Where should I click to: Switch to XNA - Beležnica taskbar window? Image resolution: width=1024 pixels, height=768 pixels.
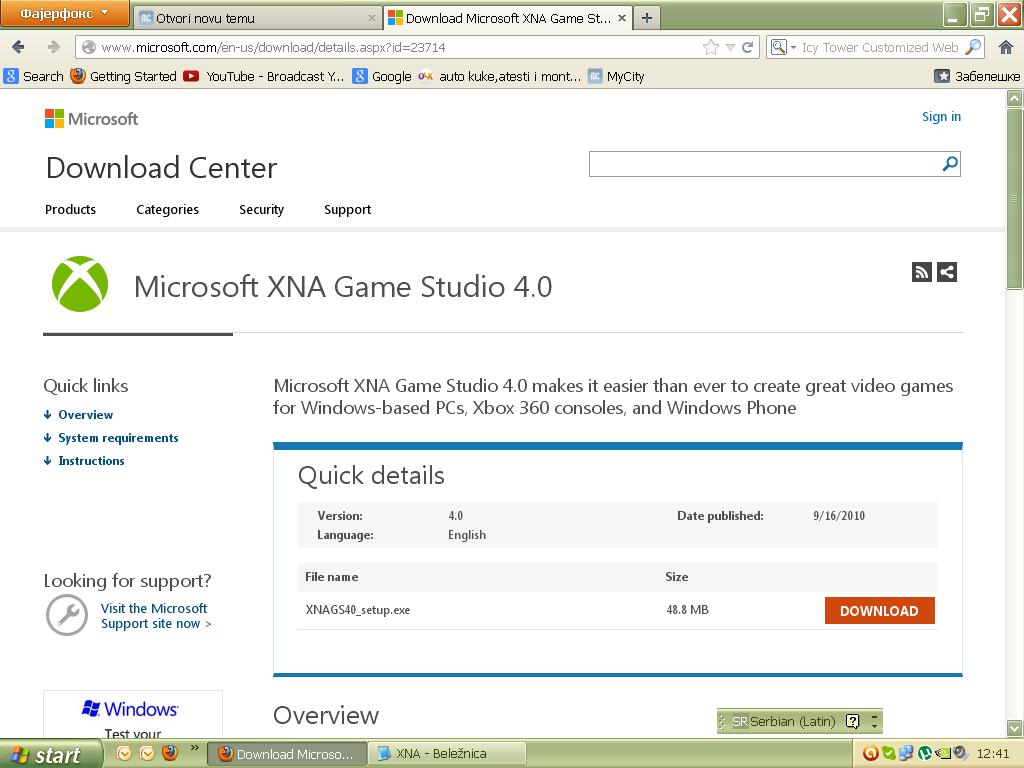point(447,754)
